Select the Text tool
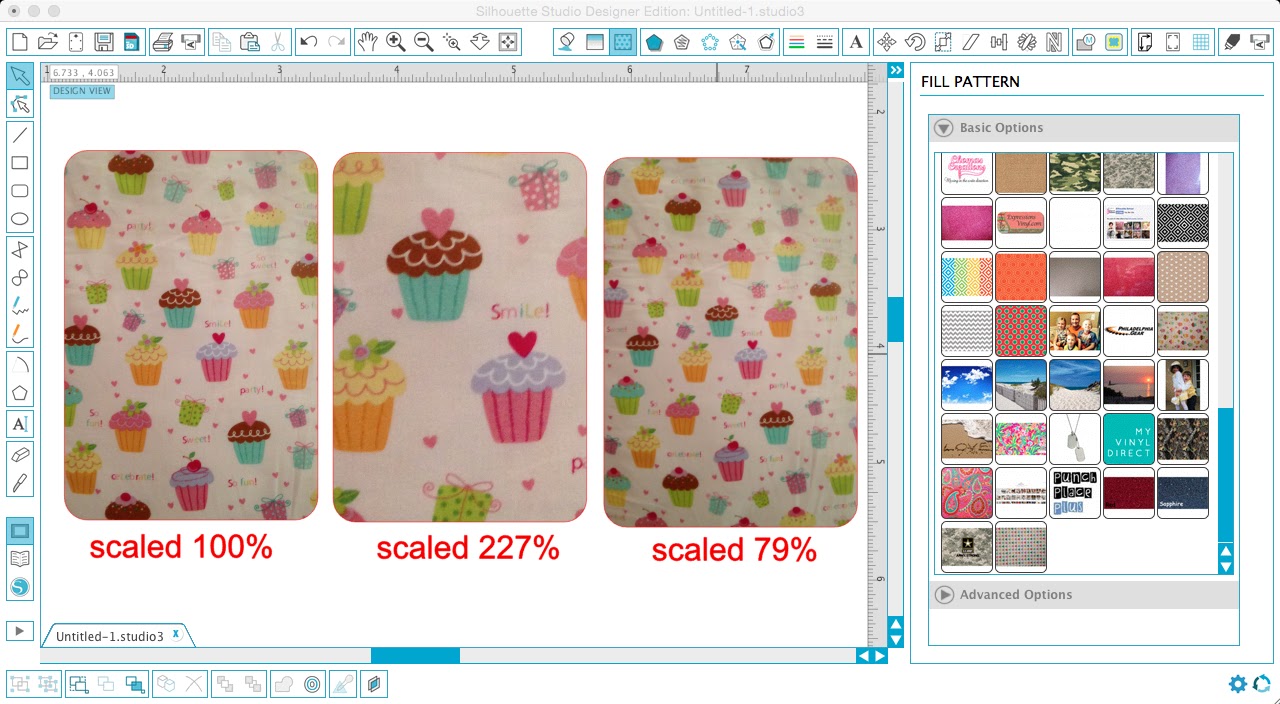 tap(20, 424)
